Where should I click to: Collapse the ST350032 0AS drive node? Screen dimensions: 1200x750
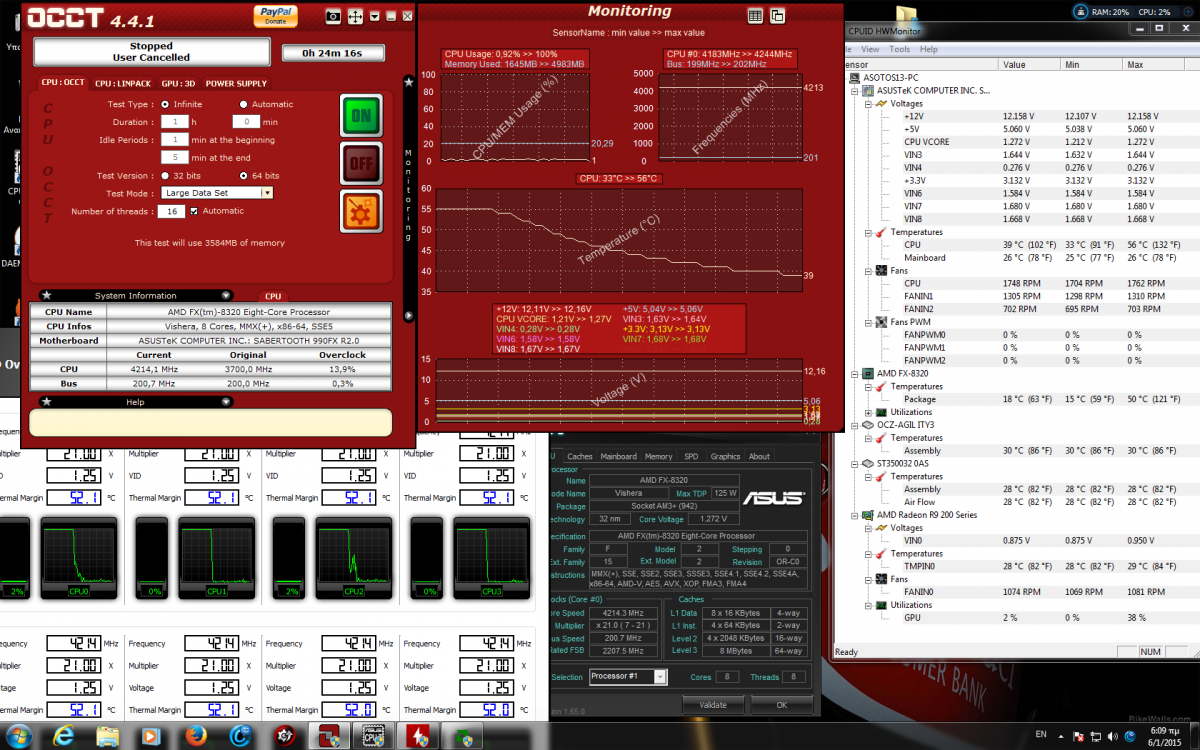pos(855,464)
